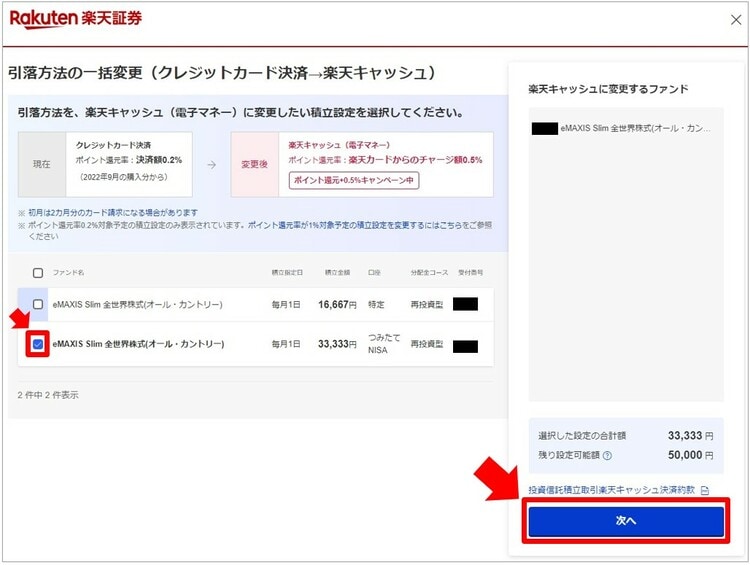
Task: Click the document icon beside the 約款 link
Action: tap(705, 490)
